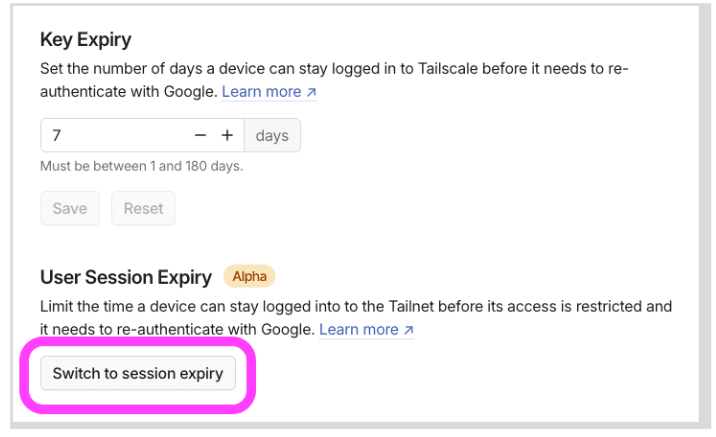Screen dimensions: 716x437
Task: Click Switch to session expiry button
Action: [138, 374]
